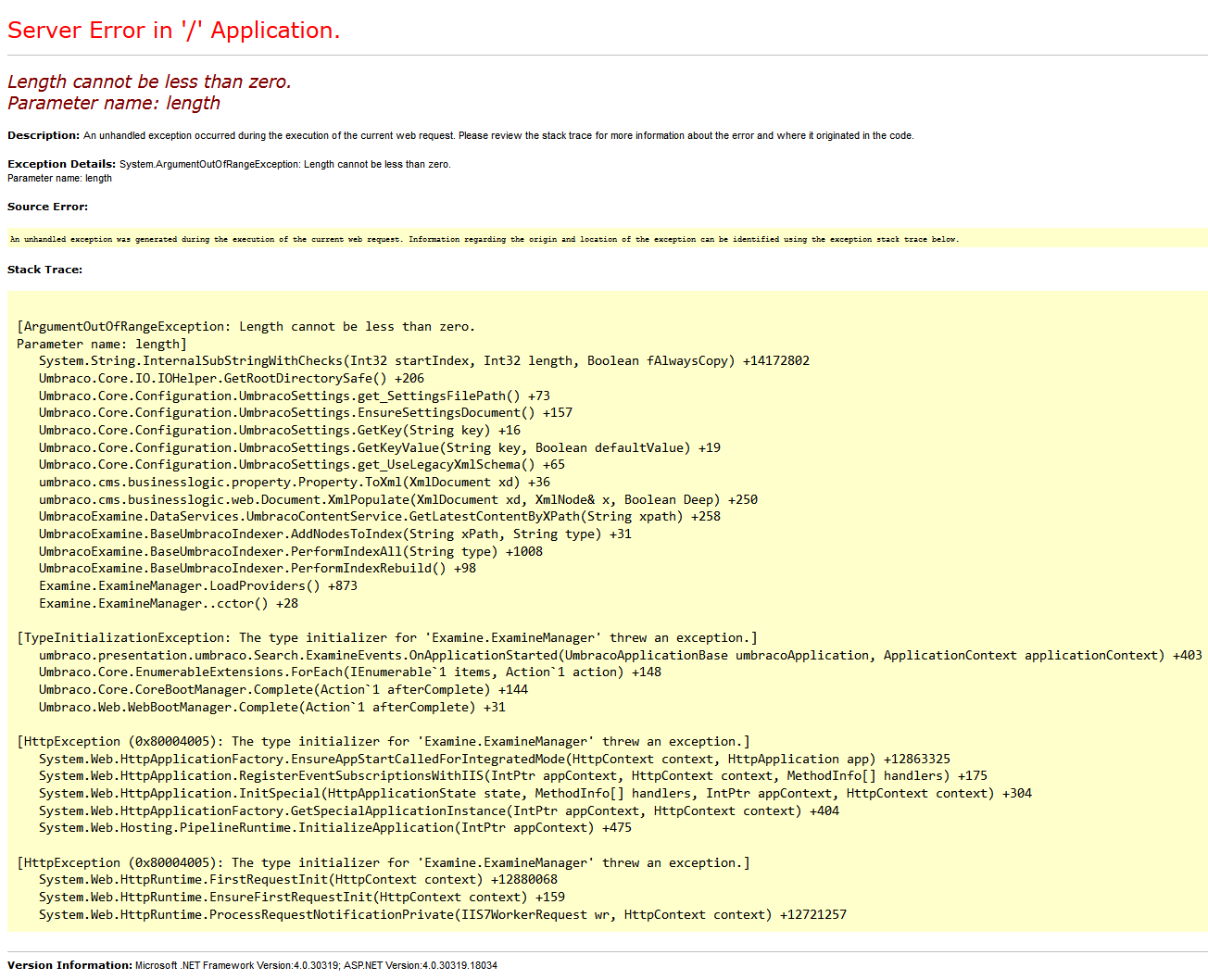Click the 'EnsureFirstRequestInit(HttpContext context) +159' line
The height and width of the screenshot is (980, 1208).
click(x=302, y=897)
